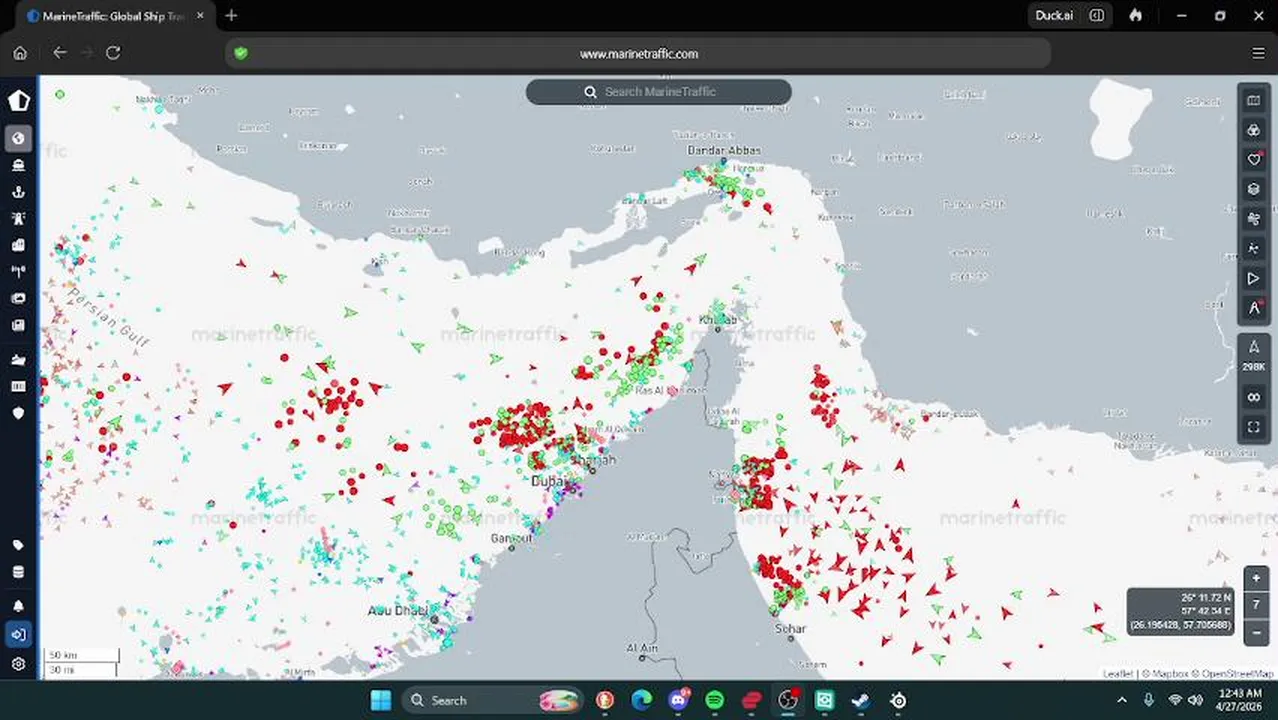Open the MarineTraffic home logo
1278x720 pixels.
[19, 100]
